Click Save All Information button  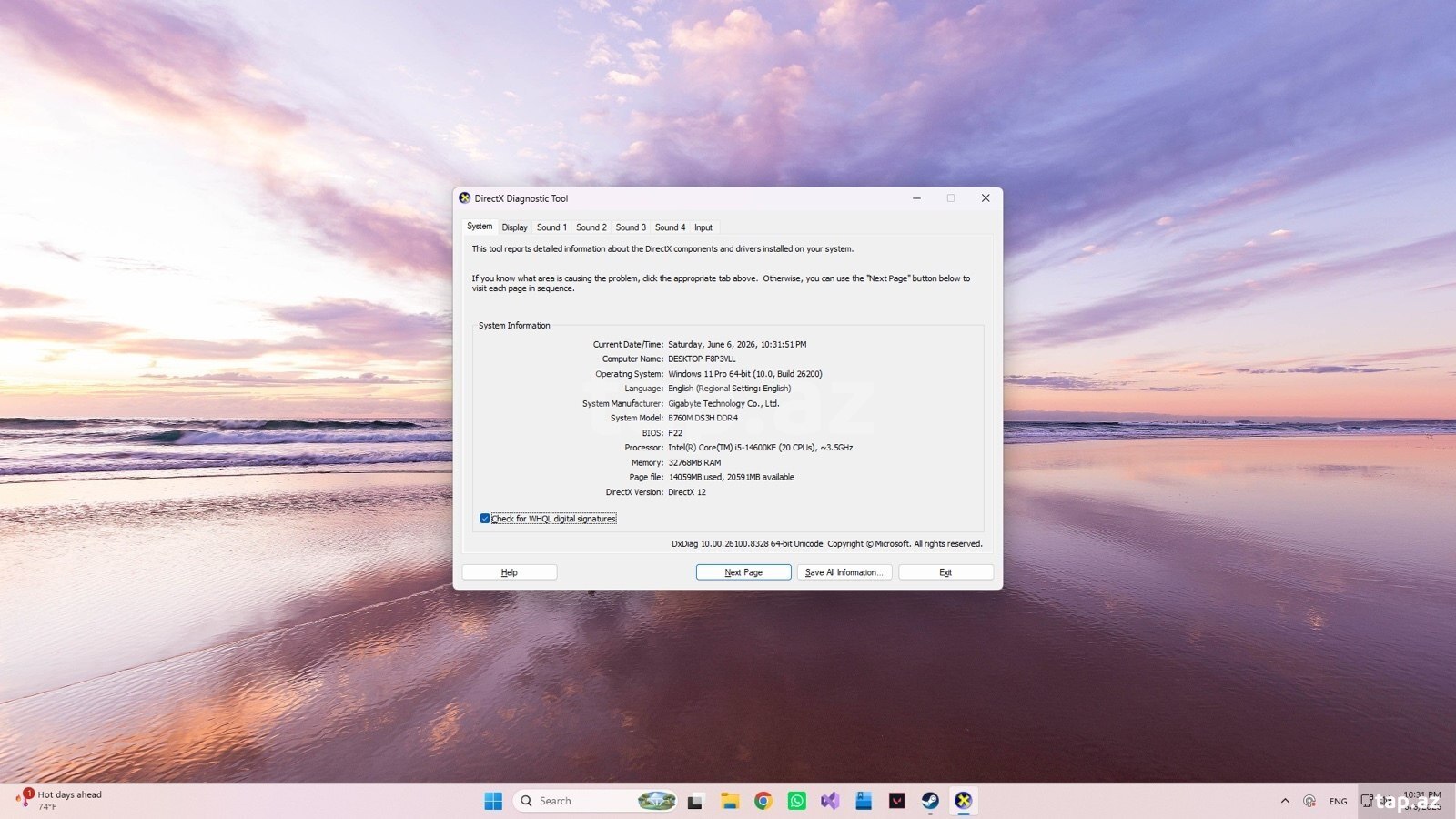point(844,572)
